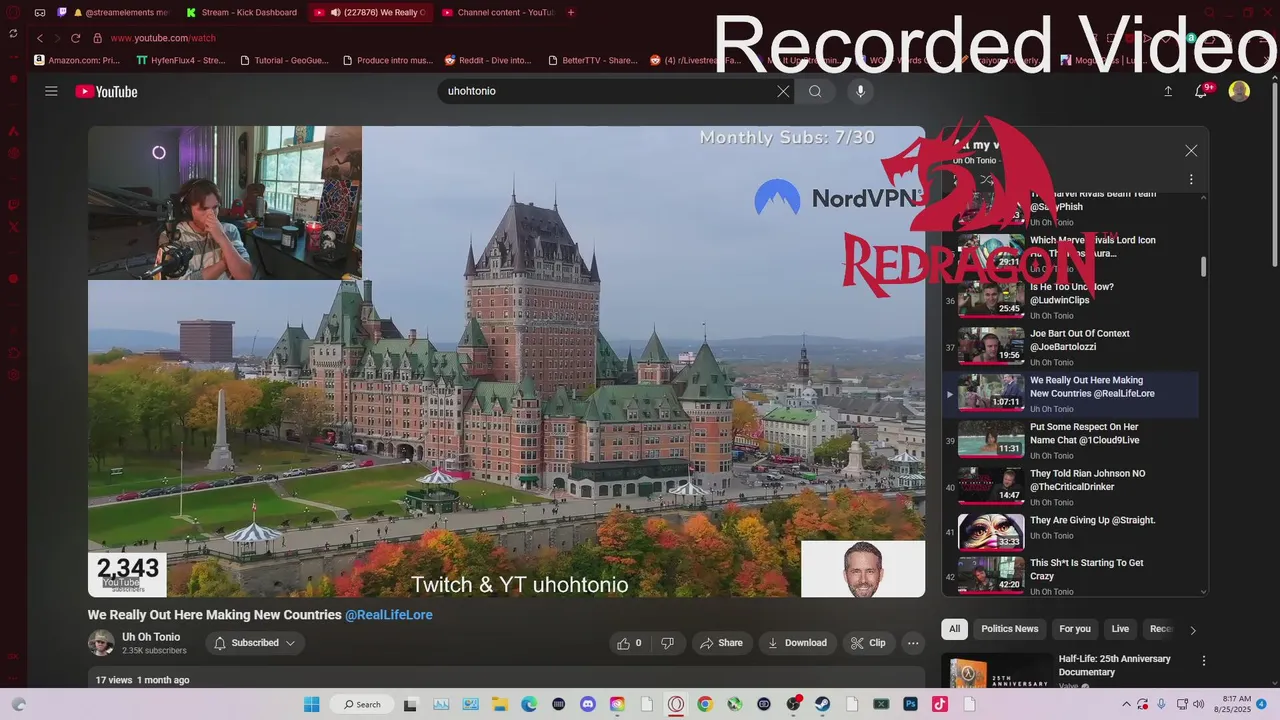This screenshot has width=1280, height=720.
Task: Open Photoshop from the taskbar
Action: pos(910,704)
